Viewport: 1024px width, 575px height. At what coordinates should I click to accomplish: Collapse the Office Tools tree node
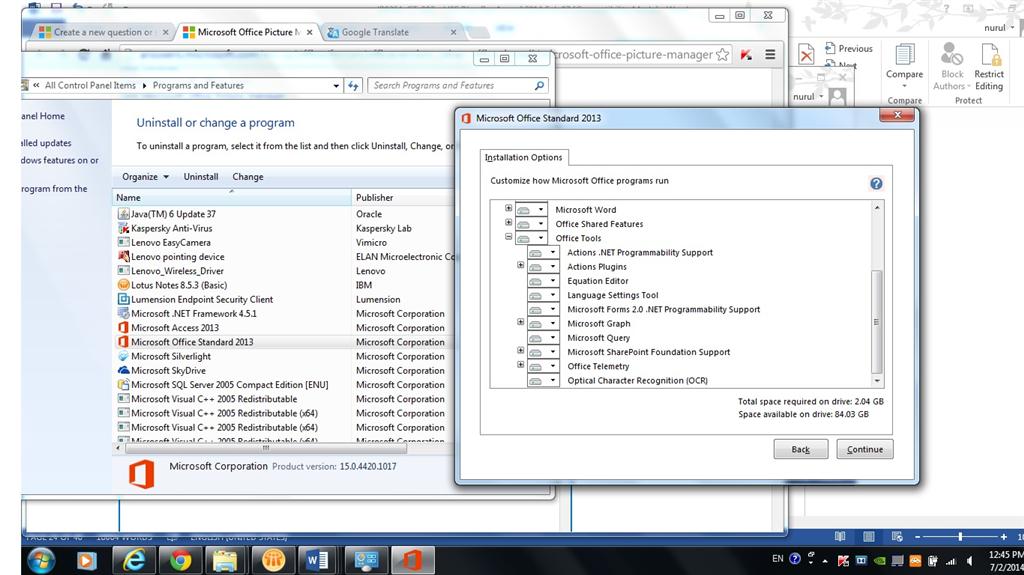point(508,237)
